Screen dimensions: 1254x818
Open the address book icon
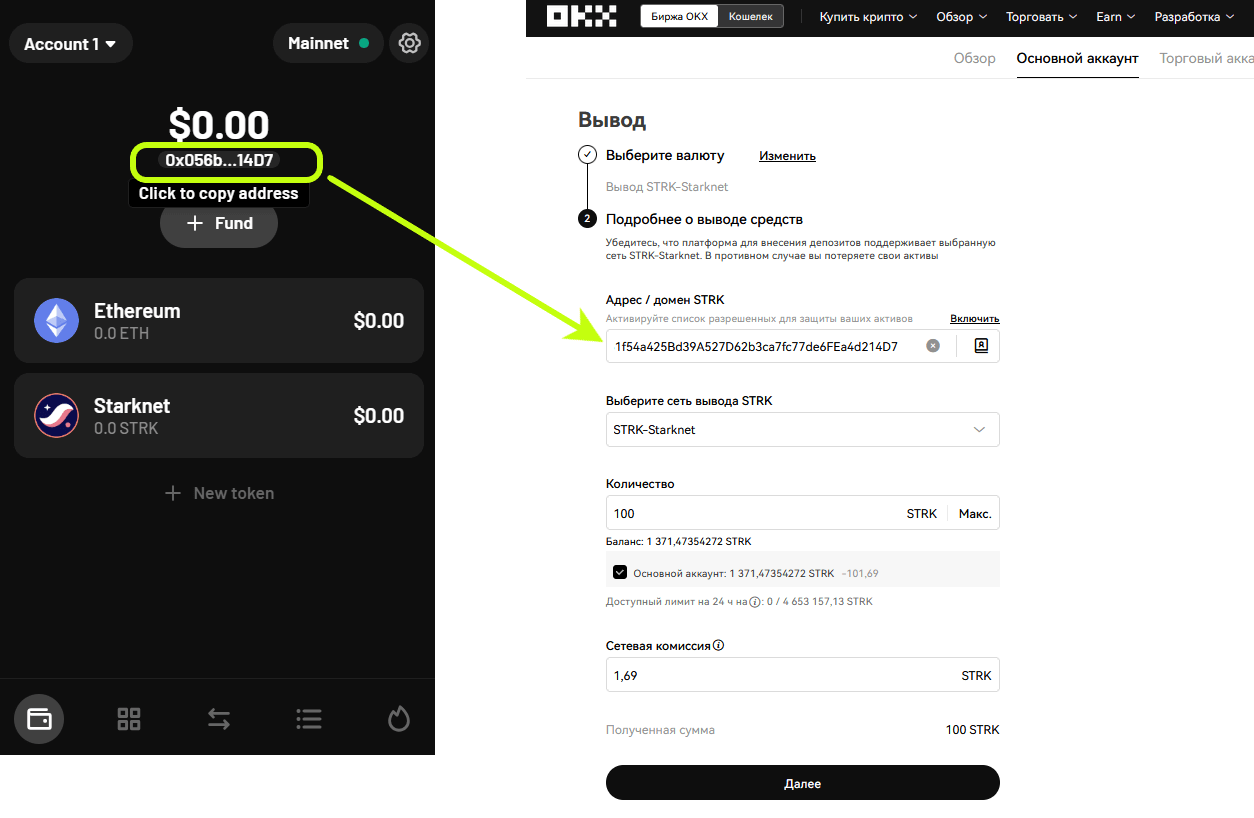tap(981, 346)
